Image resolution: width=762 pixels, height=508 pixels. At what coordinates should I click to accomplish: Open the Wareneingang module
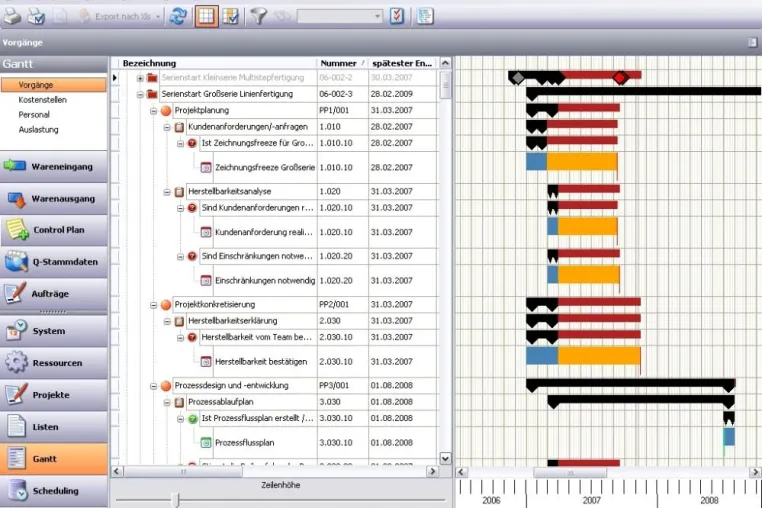click(54, 166)
